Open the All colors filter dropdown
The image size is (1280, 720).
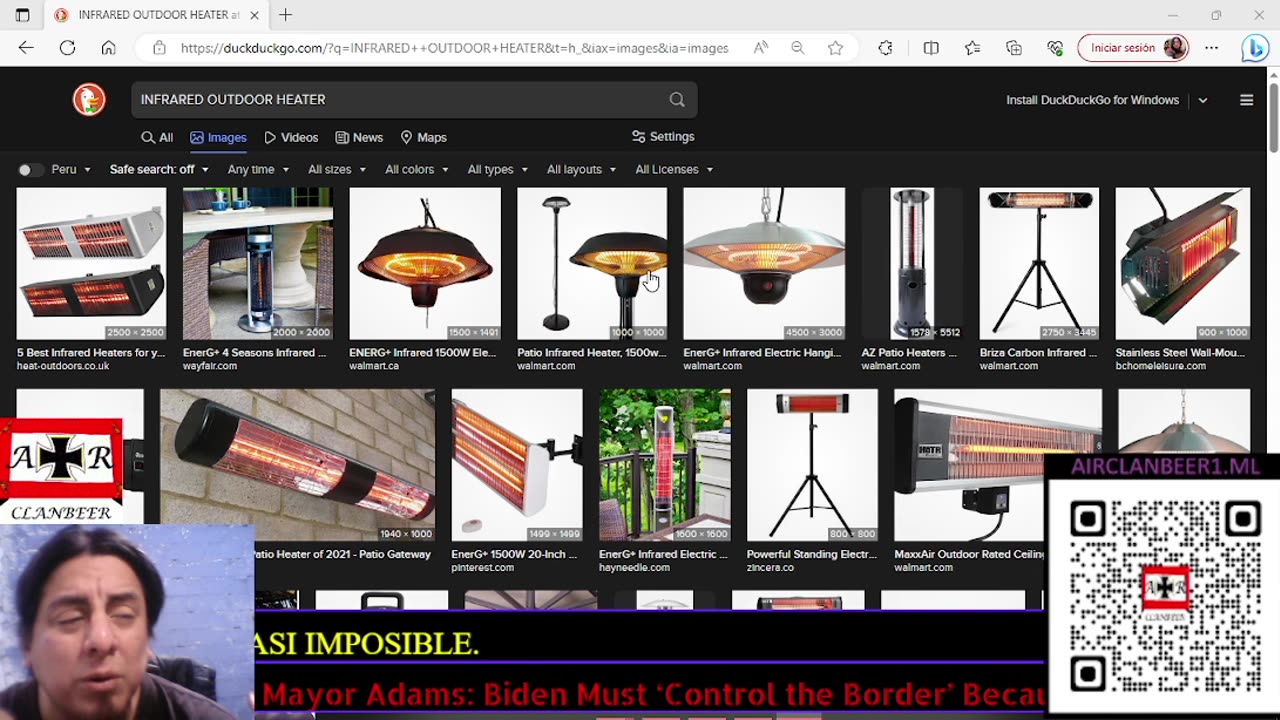417,169
